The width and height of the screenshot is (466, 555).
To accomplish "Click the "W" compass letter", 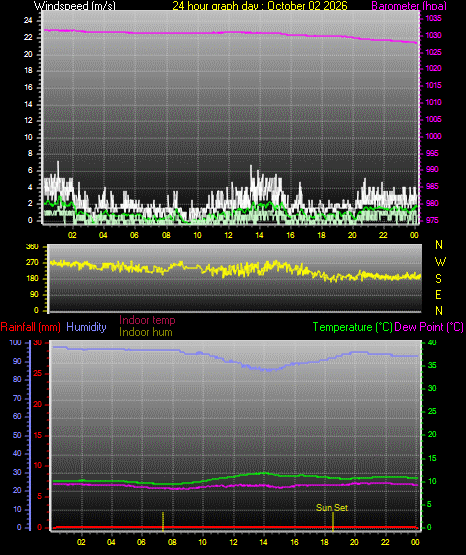I will point(440,262).
